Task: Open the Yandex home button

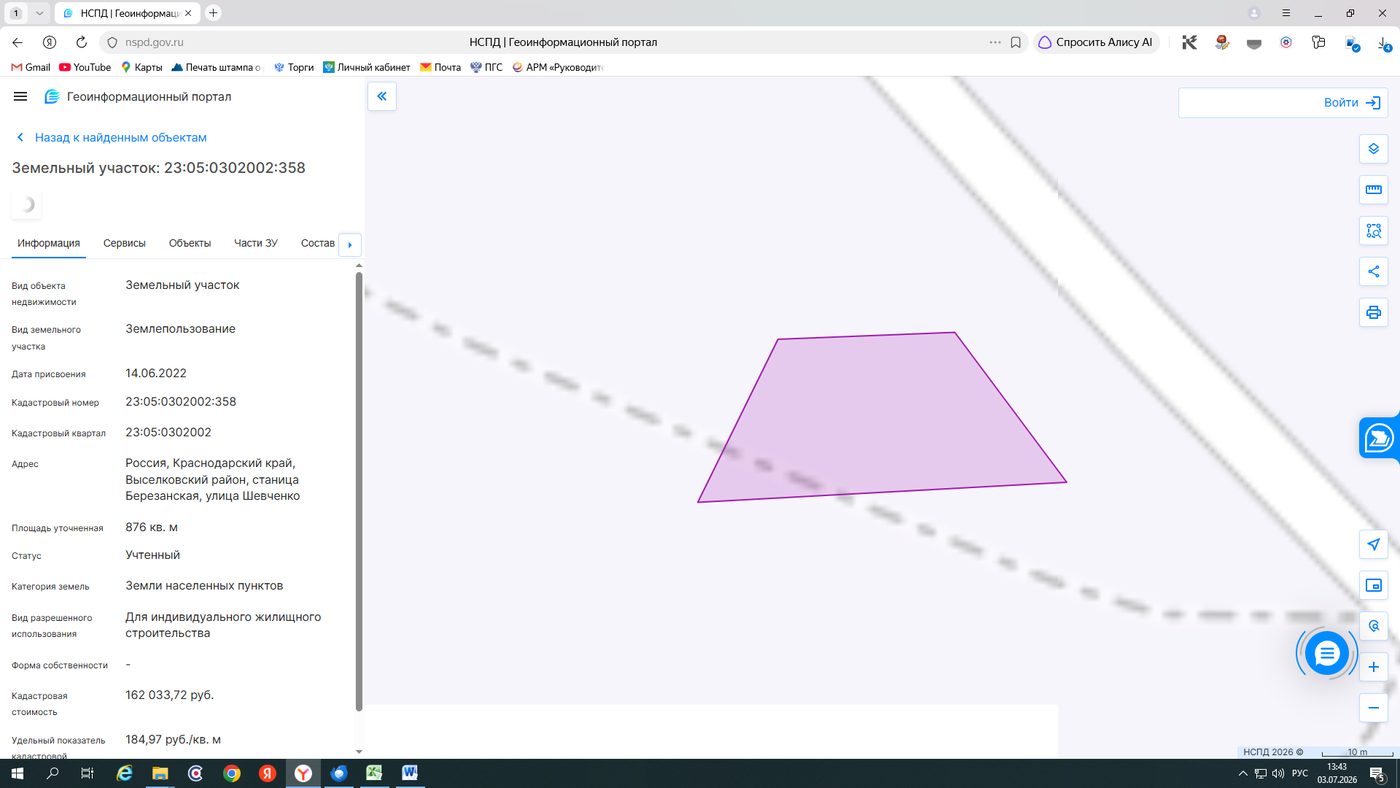Action: pos(49,43)
